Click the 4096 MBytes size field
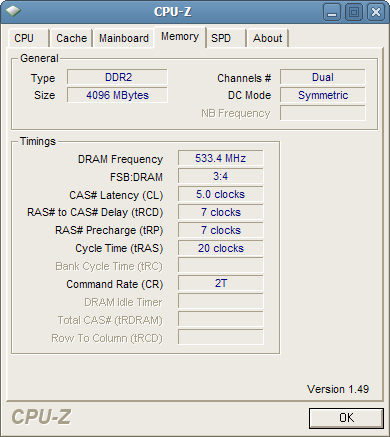Viewport: 390px width, 437px height. (x=117, y=95)
